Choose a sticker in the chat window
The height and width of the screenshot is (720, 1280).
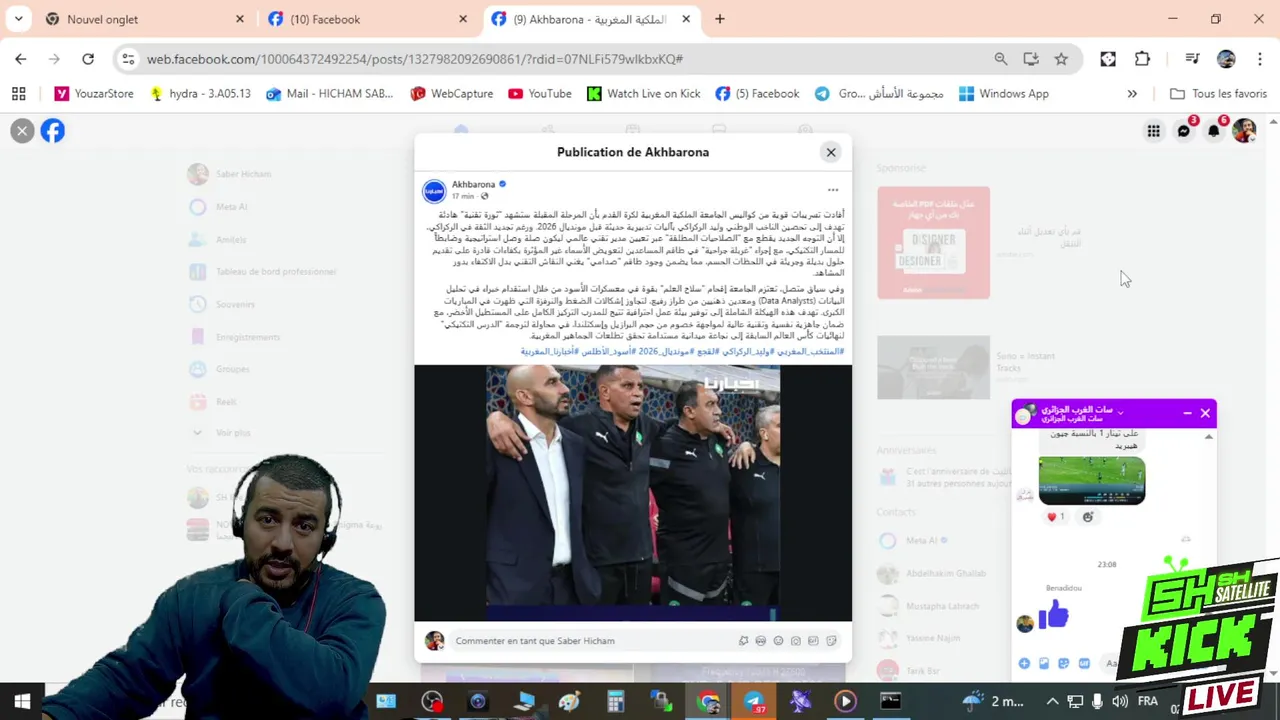[x=1064, y=663]
